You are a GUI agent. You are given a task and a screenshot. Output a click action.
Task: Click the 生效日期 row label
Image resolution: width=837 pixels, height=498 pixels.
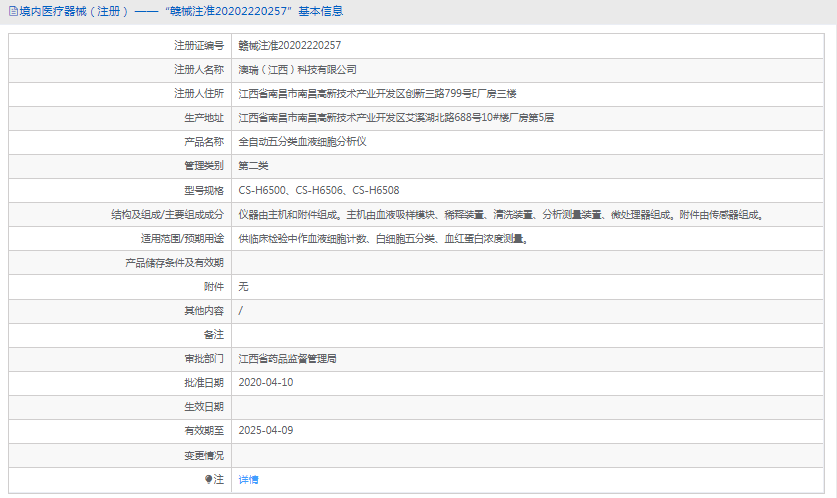(204, 407)
